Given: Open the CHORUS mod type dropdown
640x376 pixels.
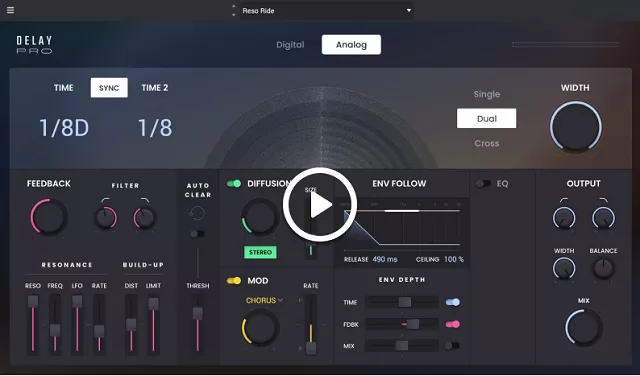Looking at the screenshot, I should click(264, 300).
